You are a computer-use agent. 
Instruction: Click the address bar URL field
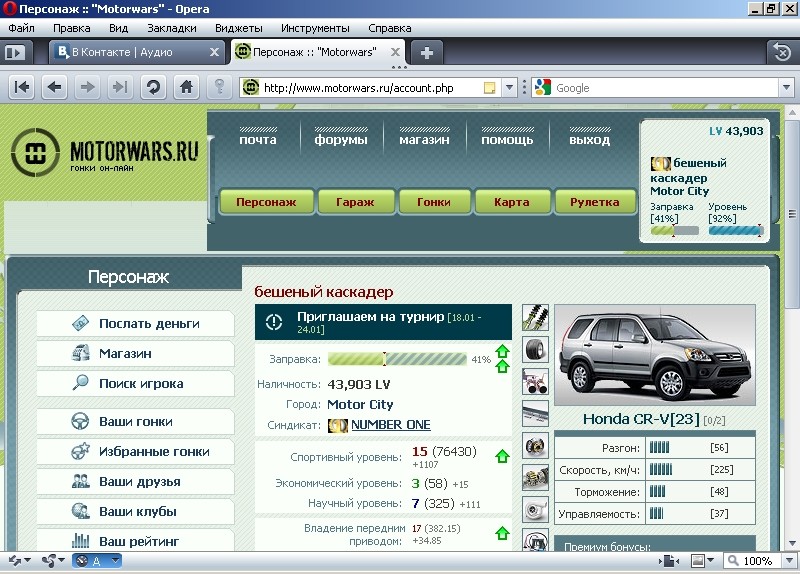coord(371,88)
